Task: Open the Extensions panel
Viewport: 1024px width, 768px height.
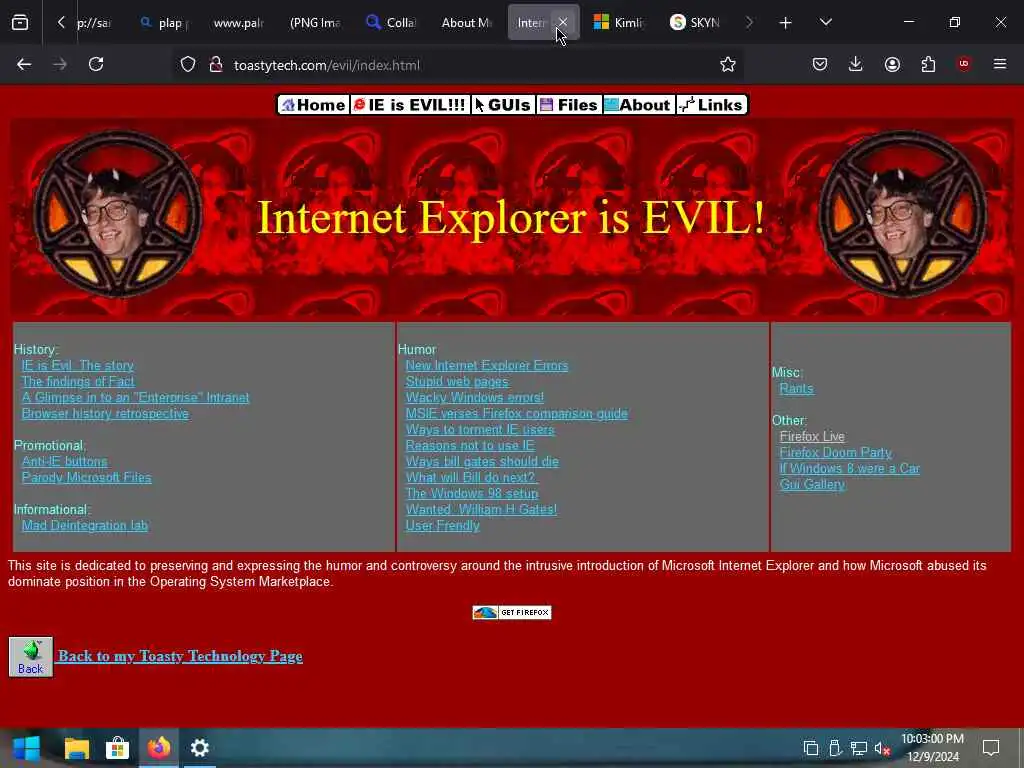Action: (x=928, y=64)
